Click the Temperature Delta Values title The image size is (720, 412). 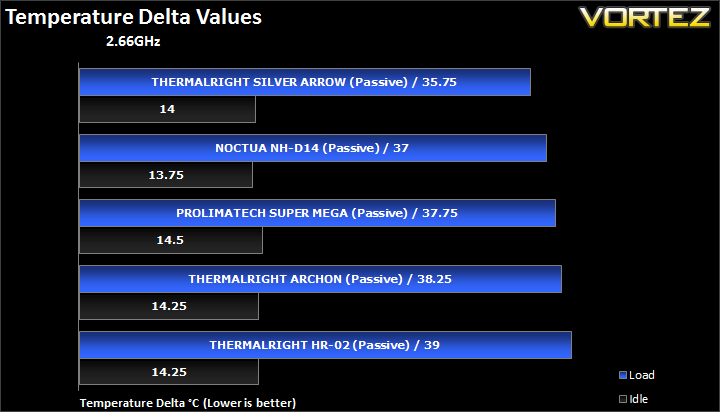(133, 17)
